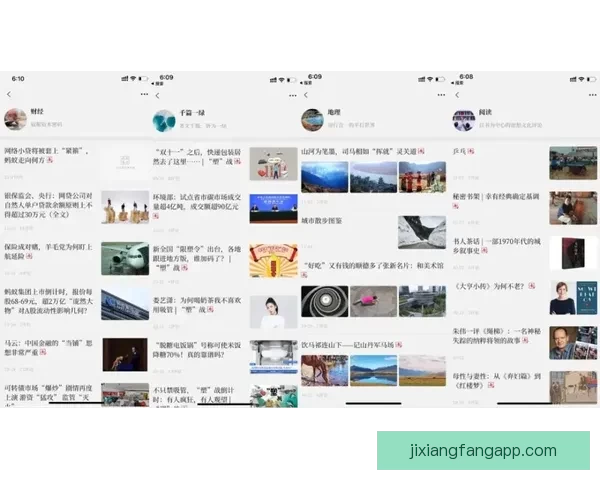Open the more options menu on 千篇一绿 page
Screen dimensions: 600x480
click(x=293, y=95)
